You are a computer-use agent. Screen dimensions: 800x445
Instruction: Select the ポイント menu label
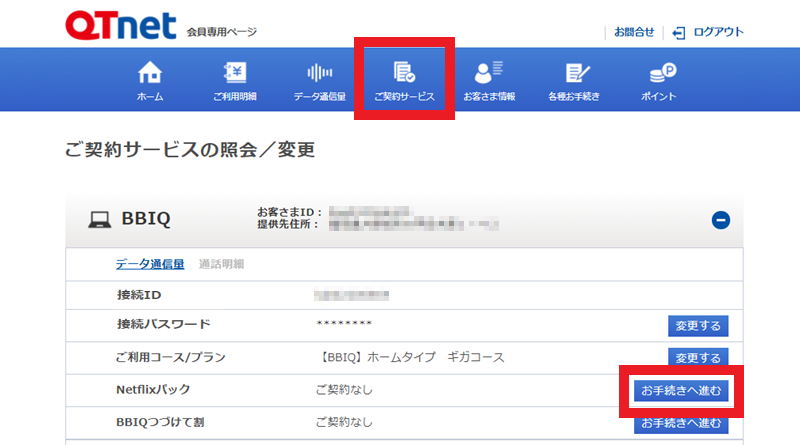point(659,96)
